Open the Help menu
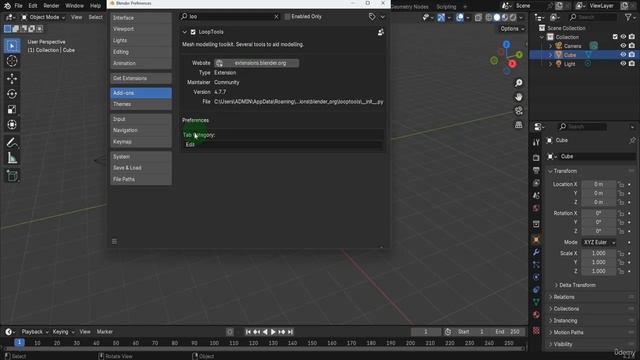The height and width of the screenshot is (360, 640). pyautogui.click(x=95, y=6)
